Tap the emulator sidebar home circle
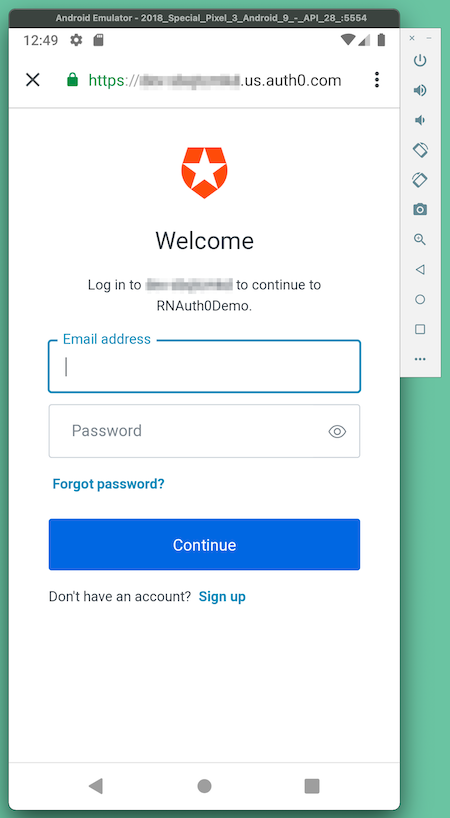450x818 pixels. pyautogui.click(x=420, y=299)
